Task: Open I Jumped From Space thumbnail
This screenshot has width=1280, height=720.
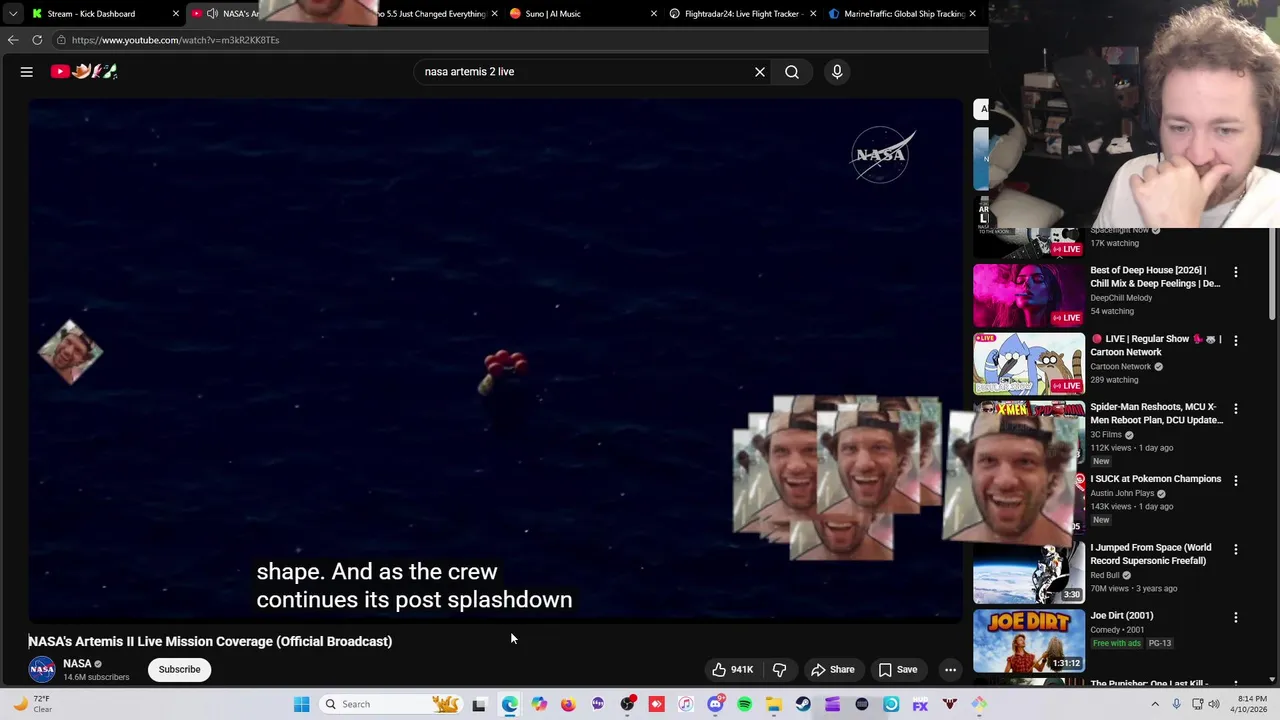Action: point(1029,573)
